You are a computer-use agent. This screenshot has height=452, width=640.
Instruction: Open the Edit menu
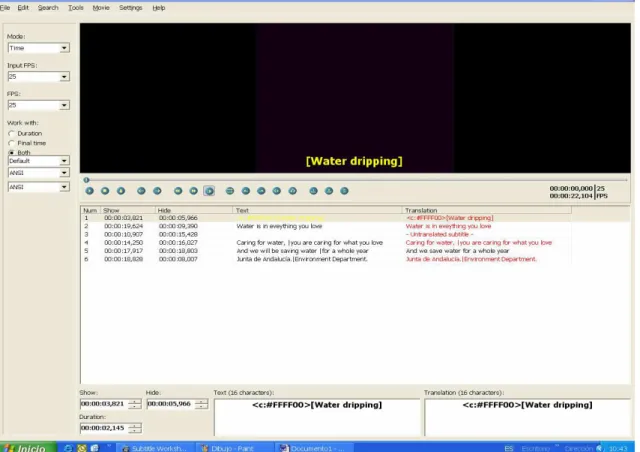23,8
